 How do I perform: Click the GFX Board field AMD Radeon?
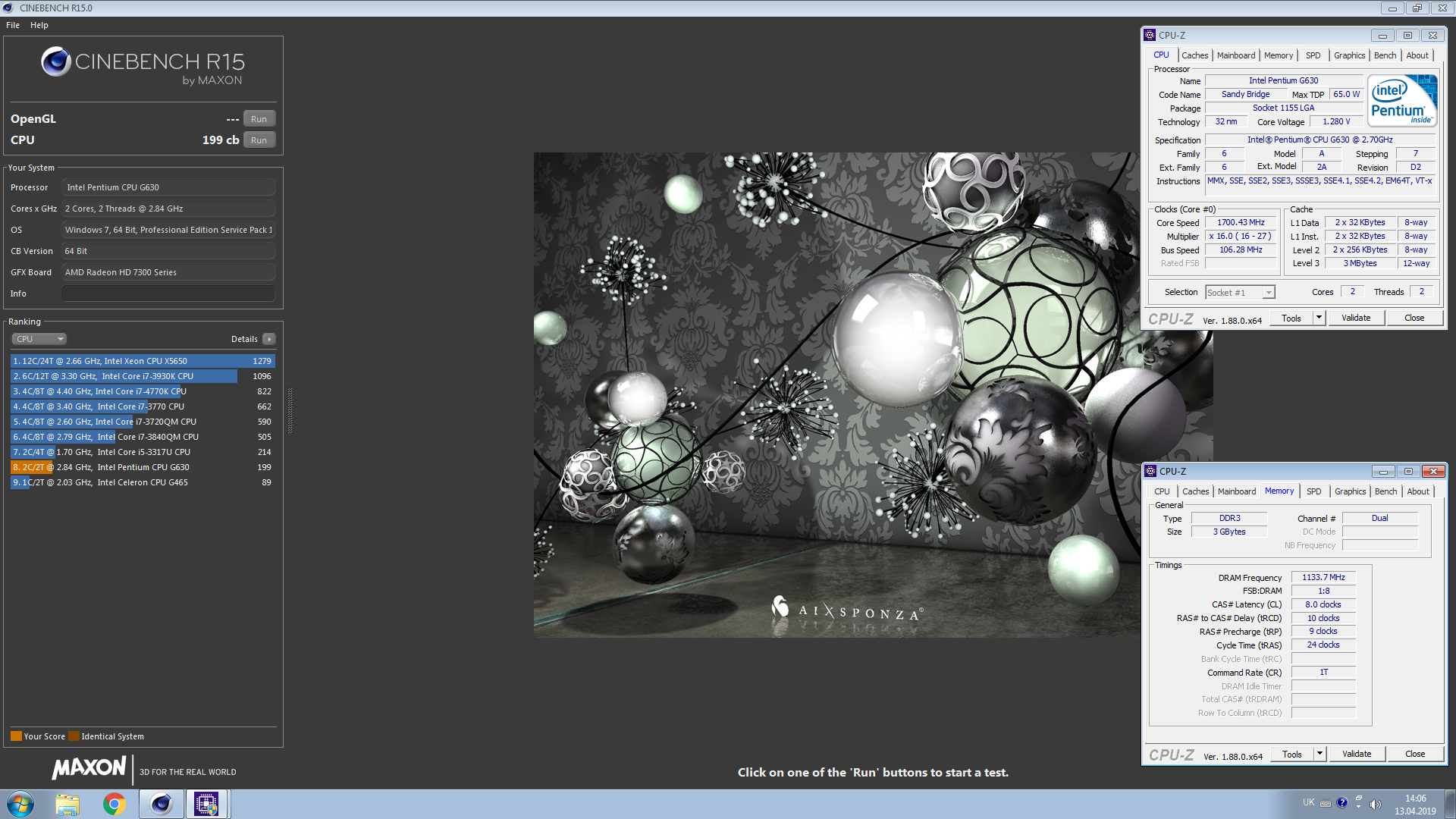[x=168, y=272]
